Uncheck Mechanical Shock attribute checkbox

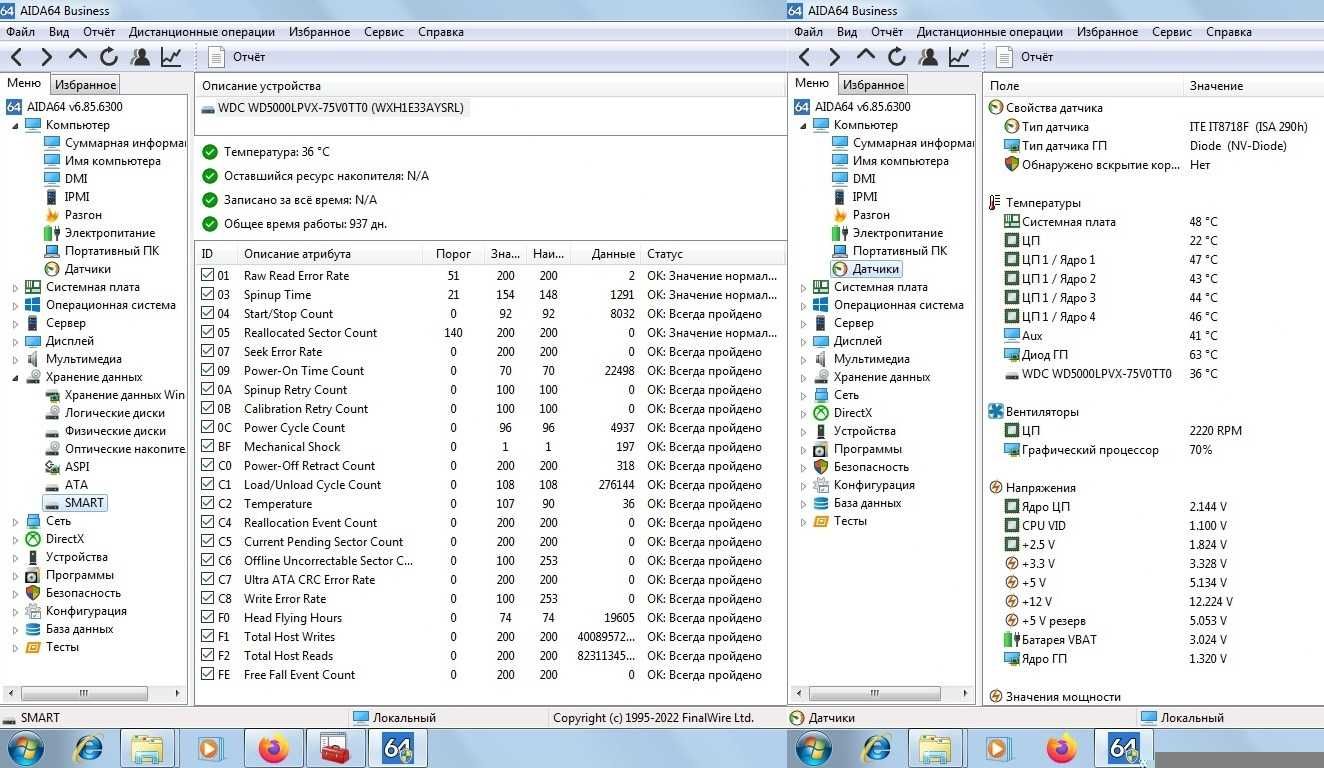[207, 447]
